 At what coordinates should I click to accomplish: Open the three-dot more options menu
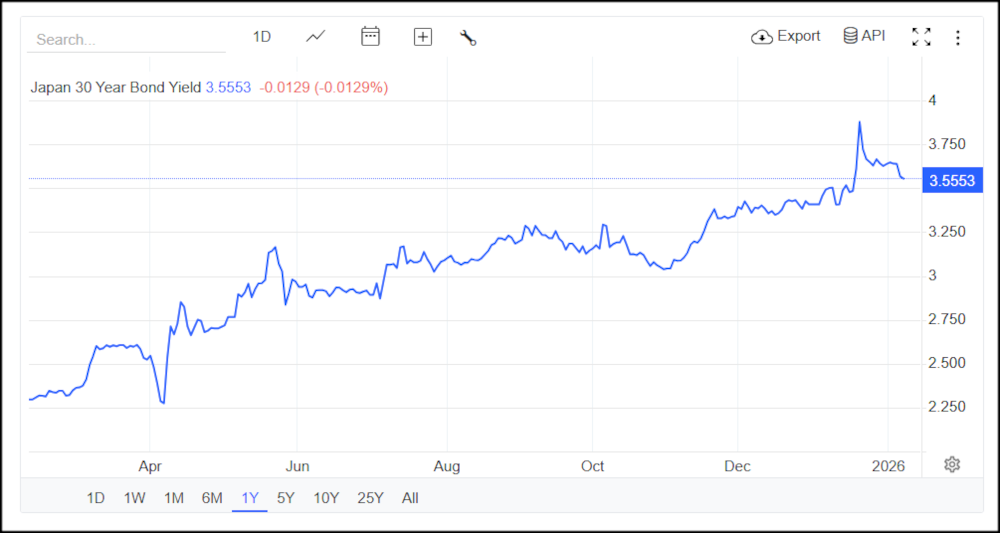(957, 37)
